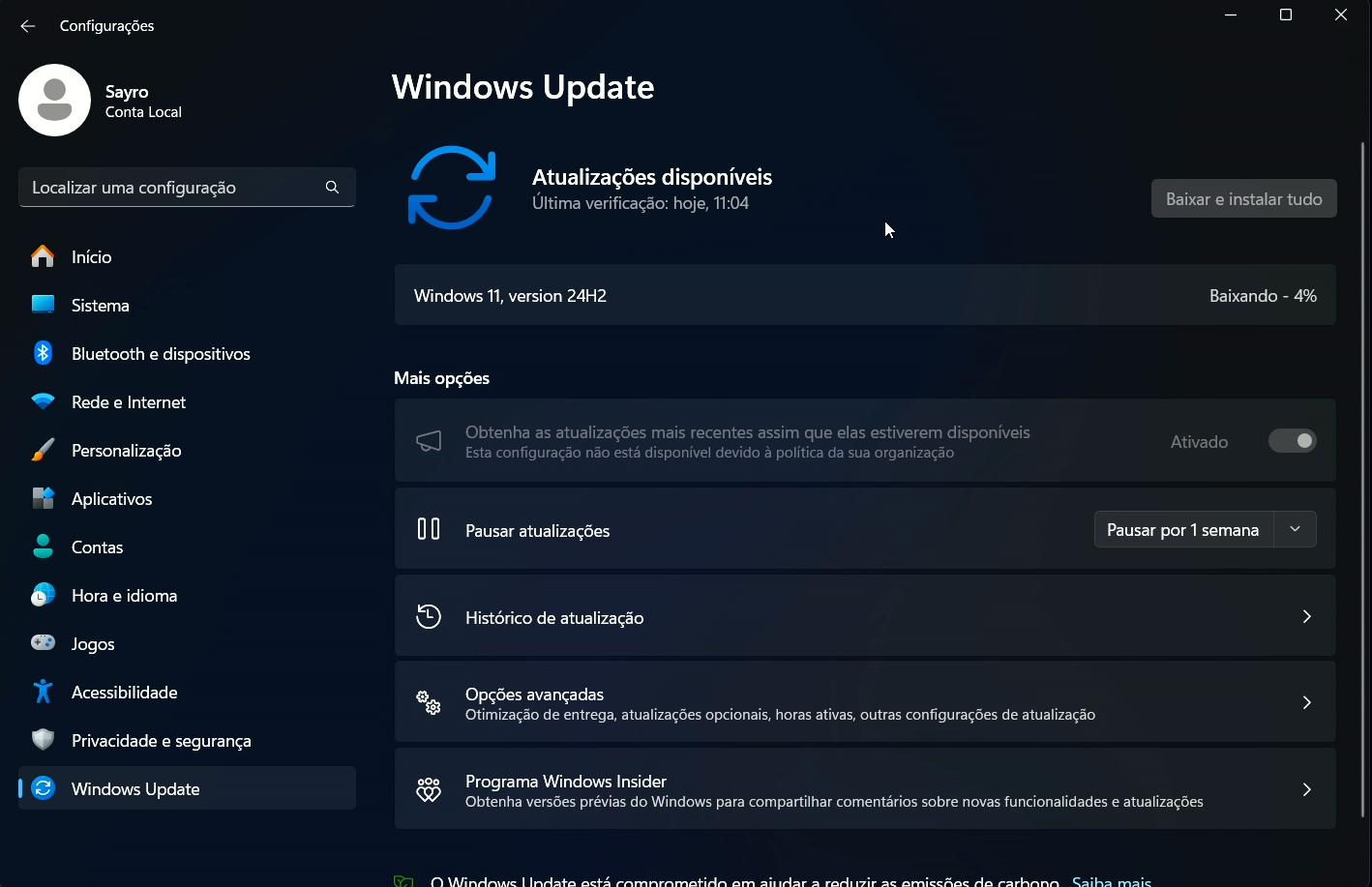1372x887 pixels.
Task: Select Início in the sidebar
Action: point(44,256)
